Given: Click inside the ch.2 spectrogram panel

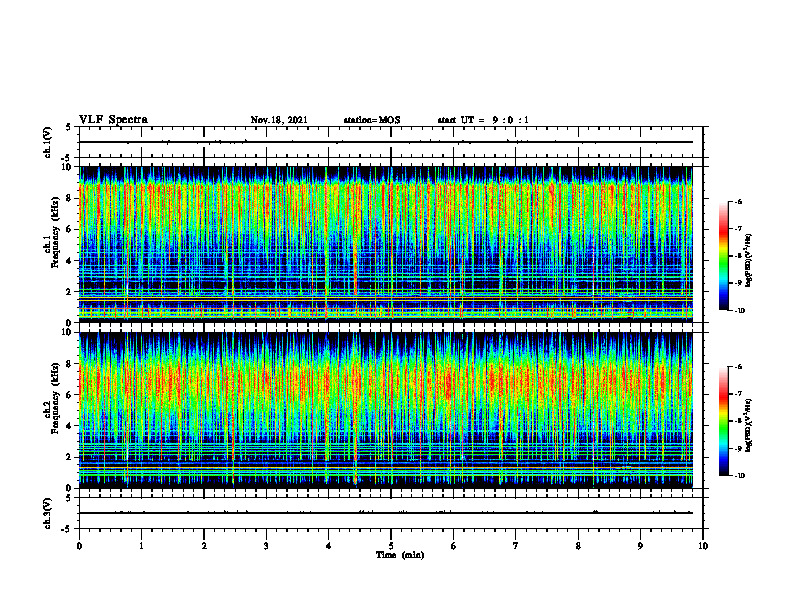Looking at the screenshot, I should [386, 410].
